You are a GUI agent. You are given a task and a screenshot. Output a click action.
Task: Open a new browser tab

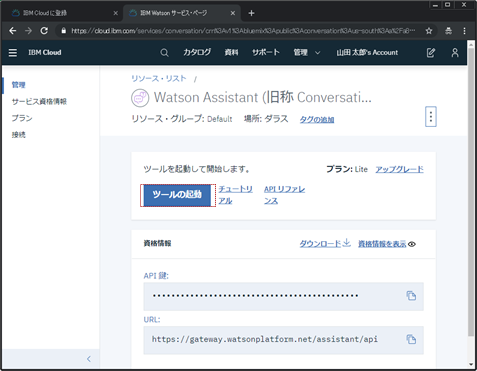pyautogui.click(x=251, y=13)
